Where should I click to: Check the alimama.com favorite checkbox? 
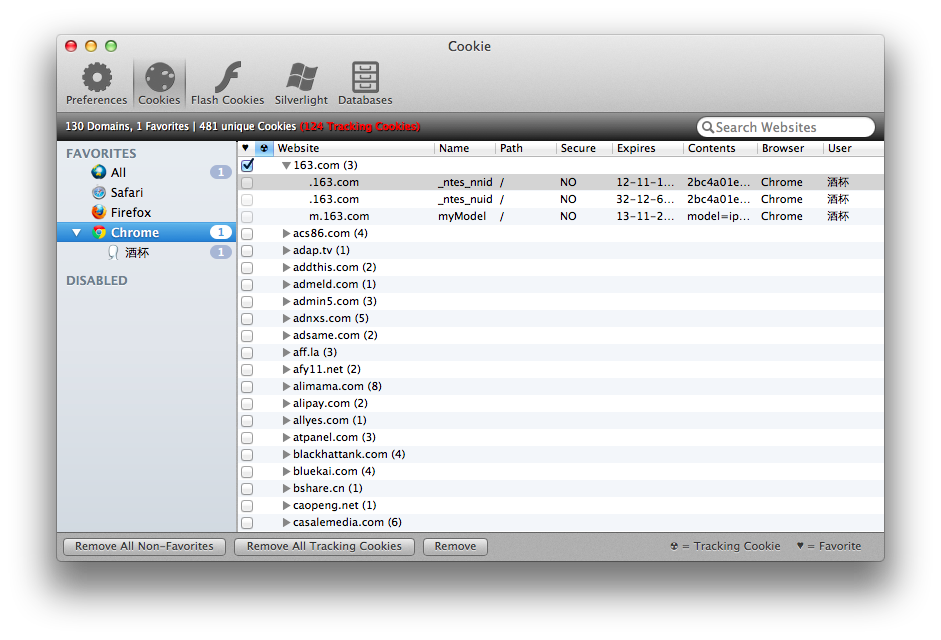[247, 387]
